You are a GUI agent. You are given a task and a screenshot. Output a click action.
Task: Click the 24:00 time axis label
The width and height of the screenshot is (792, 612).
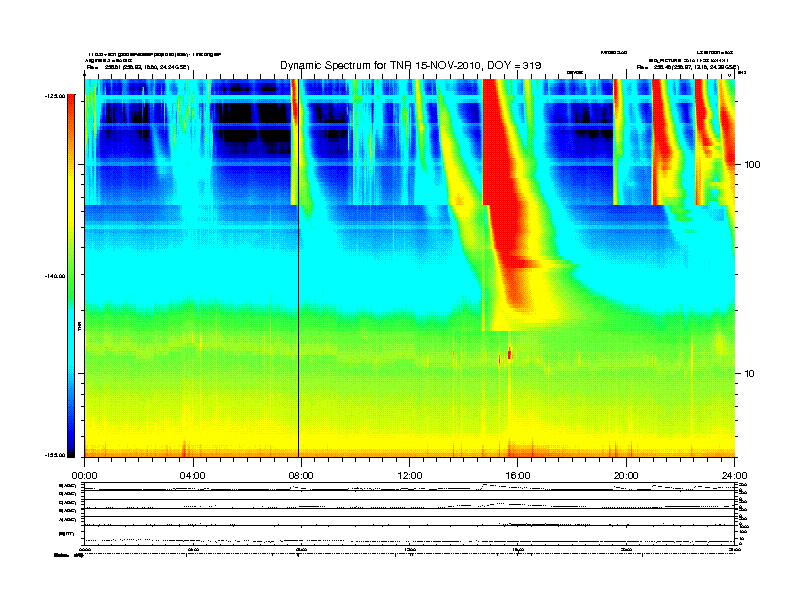click(734, 476)
